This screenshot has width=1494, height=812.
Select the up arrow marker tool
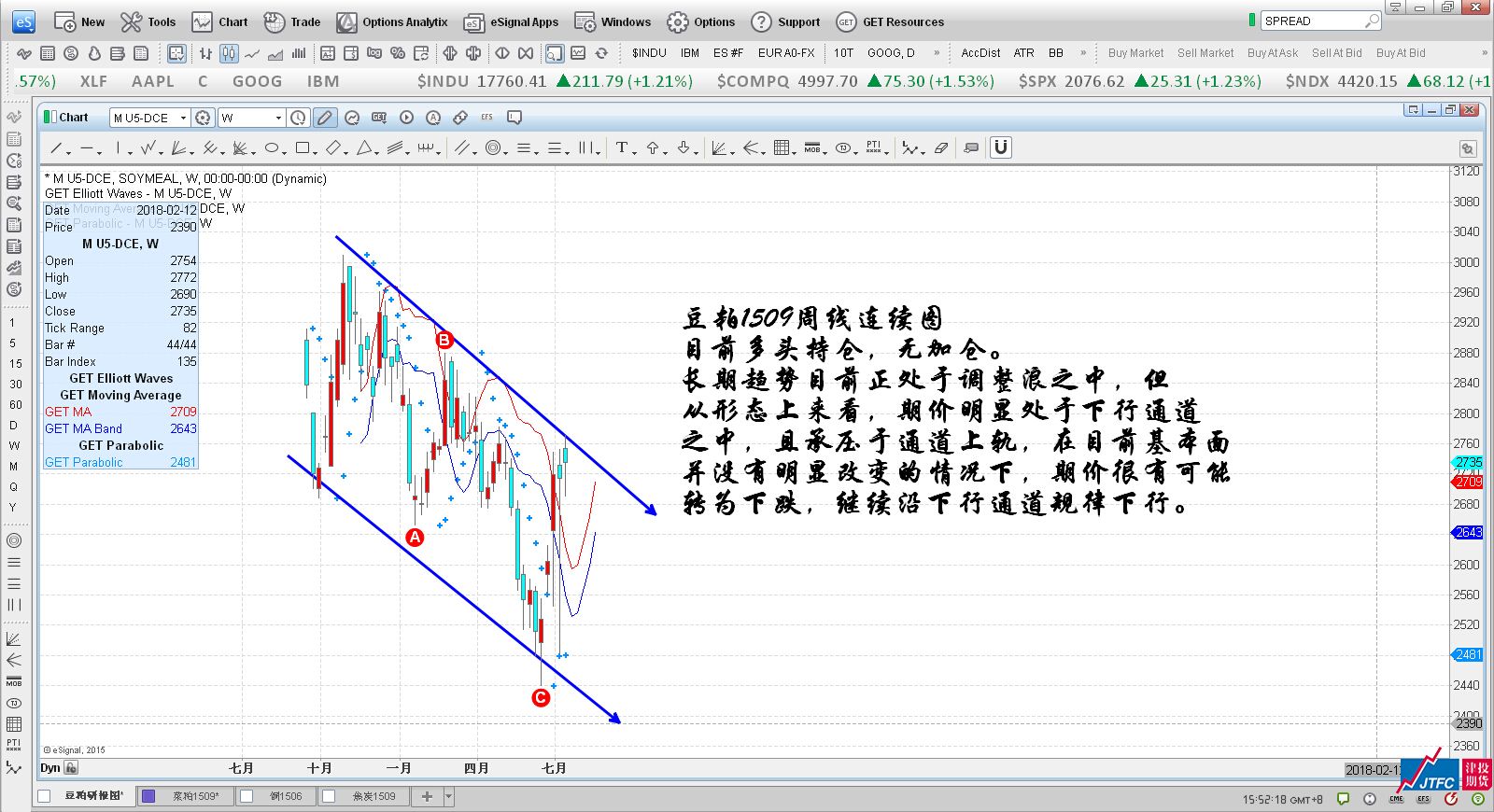point(653,147)
